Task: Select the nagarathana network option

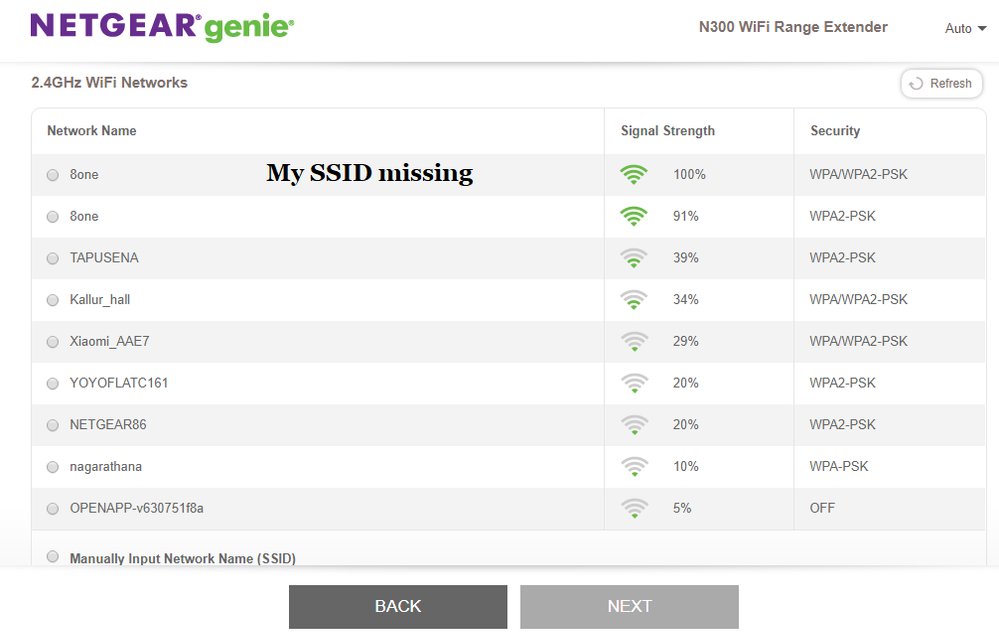Action: click(x=53, y=467)
